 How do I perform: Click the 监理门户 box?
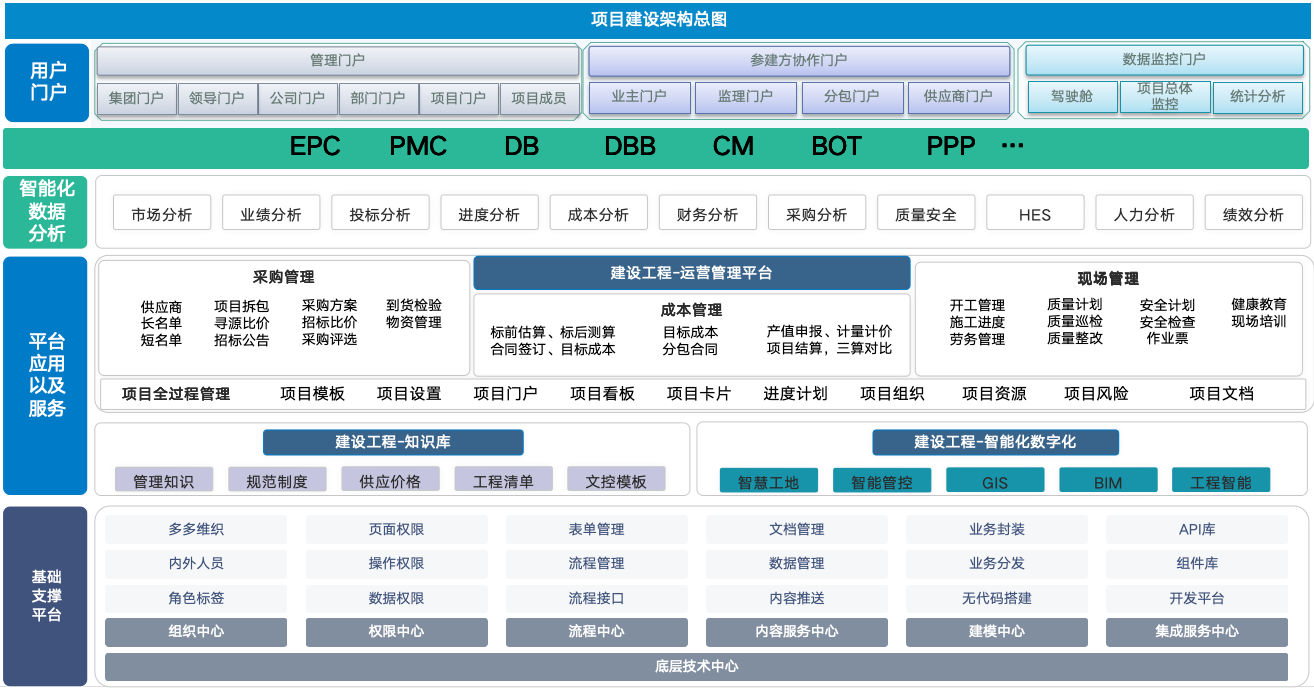click(x=745, y=97)
